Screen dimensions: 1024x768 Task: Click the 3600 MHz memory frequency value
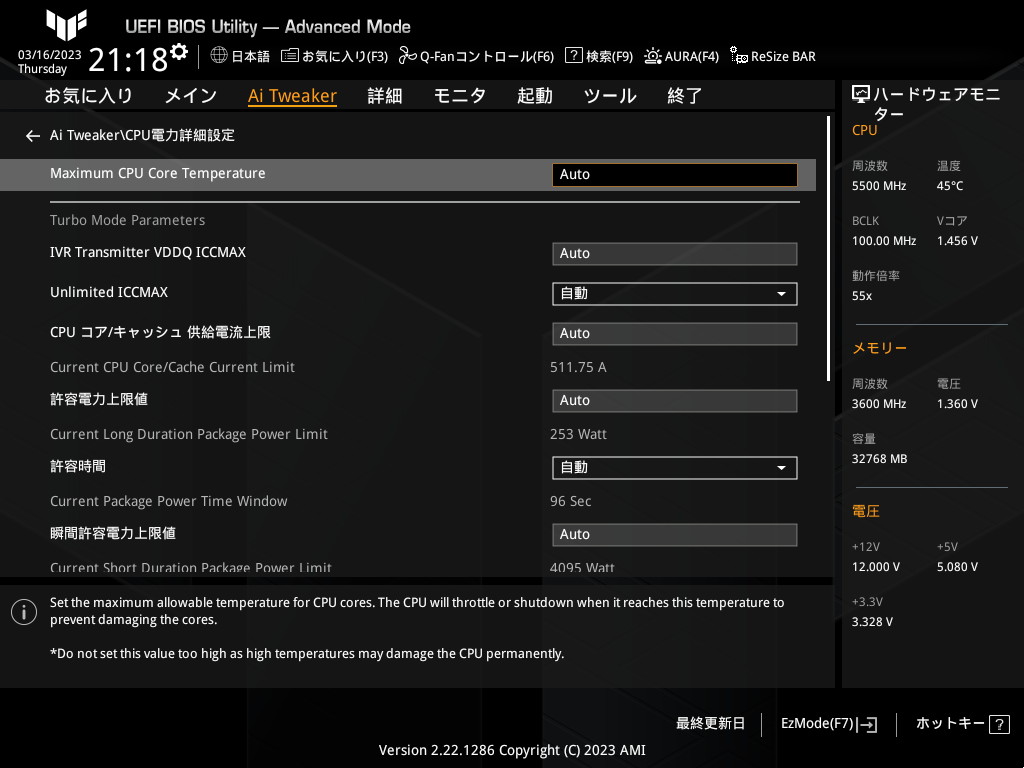pyautogui.click(x=878, y=404)
